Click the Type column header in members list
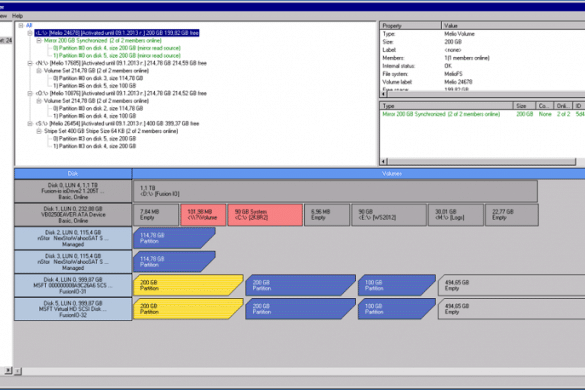This screenshot has width=585, height=390. pos(446,106)
